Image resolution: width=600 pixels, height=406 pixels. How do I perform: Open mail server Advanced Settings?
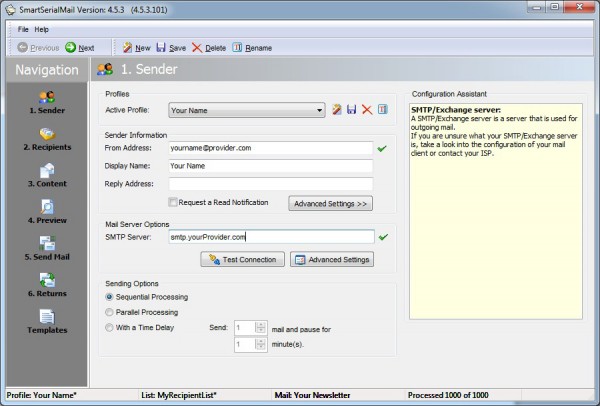click(332, 260)
